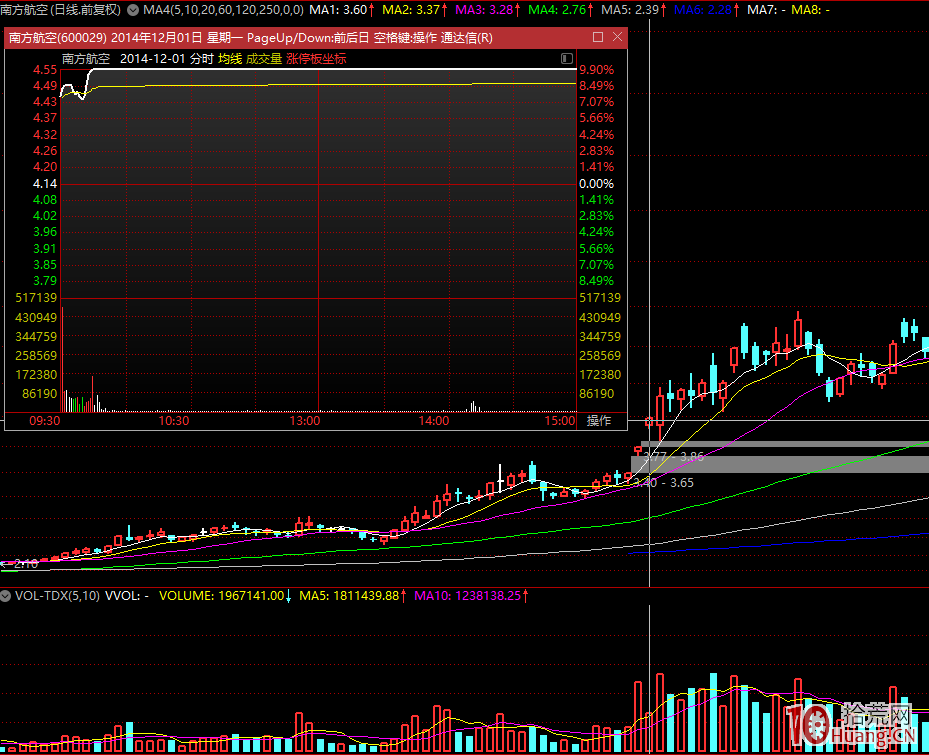Click the 4.14 previous close price label
The height and width of the screenshot is (755, 929).
pos(45,184)
